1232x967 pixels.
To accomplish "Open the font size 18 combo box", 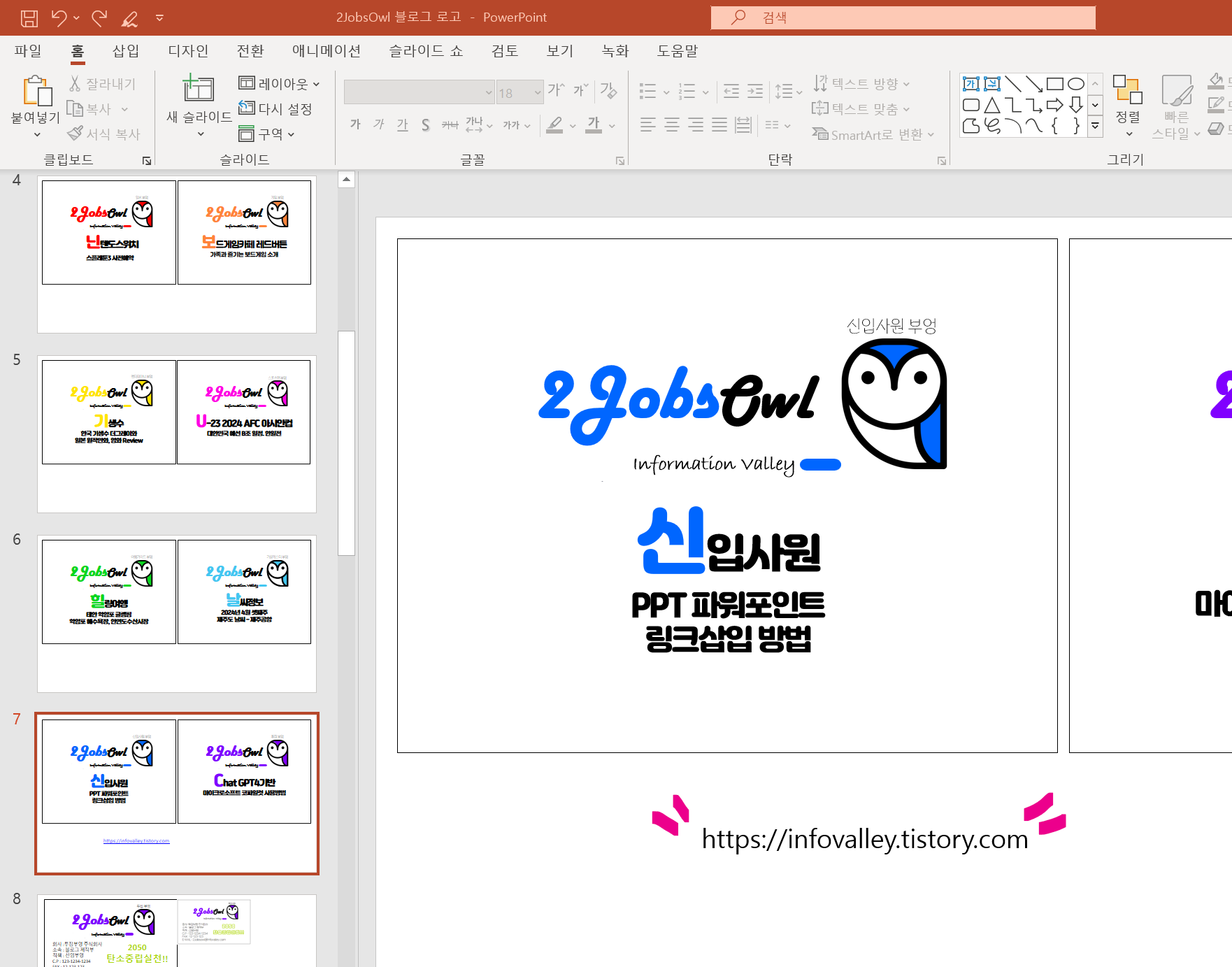I will coord(520,92).
